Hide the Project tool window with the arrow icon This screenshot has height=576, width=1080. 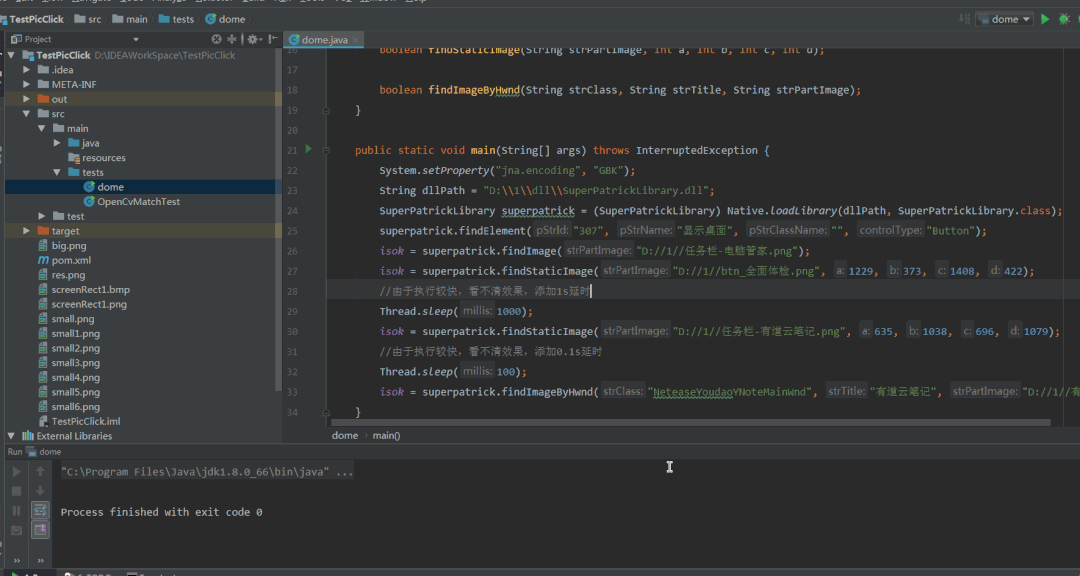click(x=273, y=39)
